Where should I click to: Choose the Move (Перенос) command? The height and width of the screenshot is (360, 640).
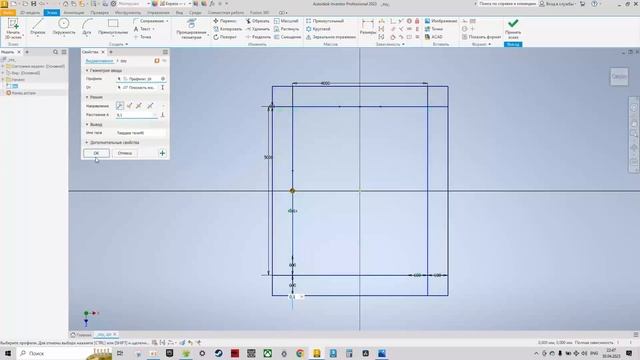tap(225, 21)
